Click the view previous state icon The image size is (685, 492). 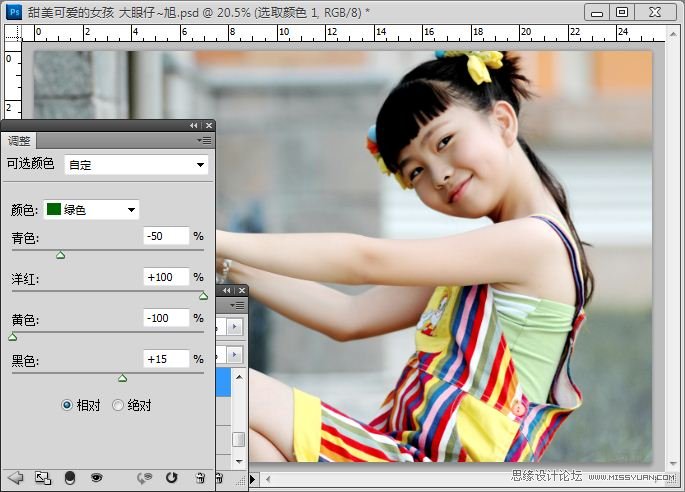[x=145, y=478]
